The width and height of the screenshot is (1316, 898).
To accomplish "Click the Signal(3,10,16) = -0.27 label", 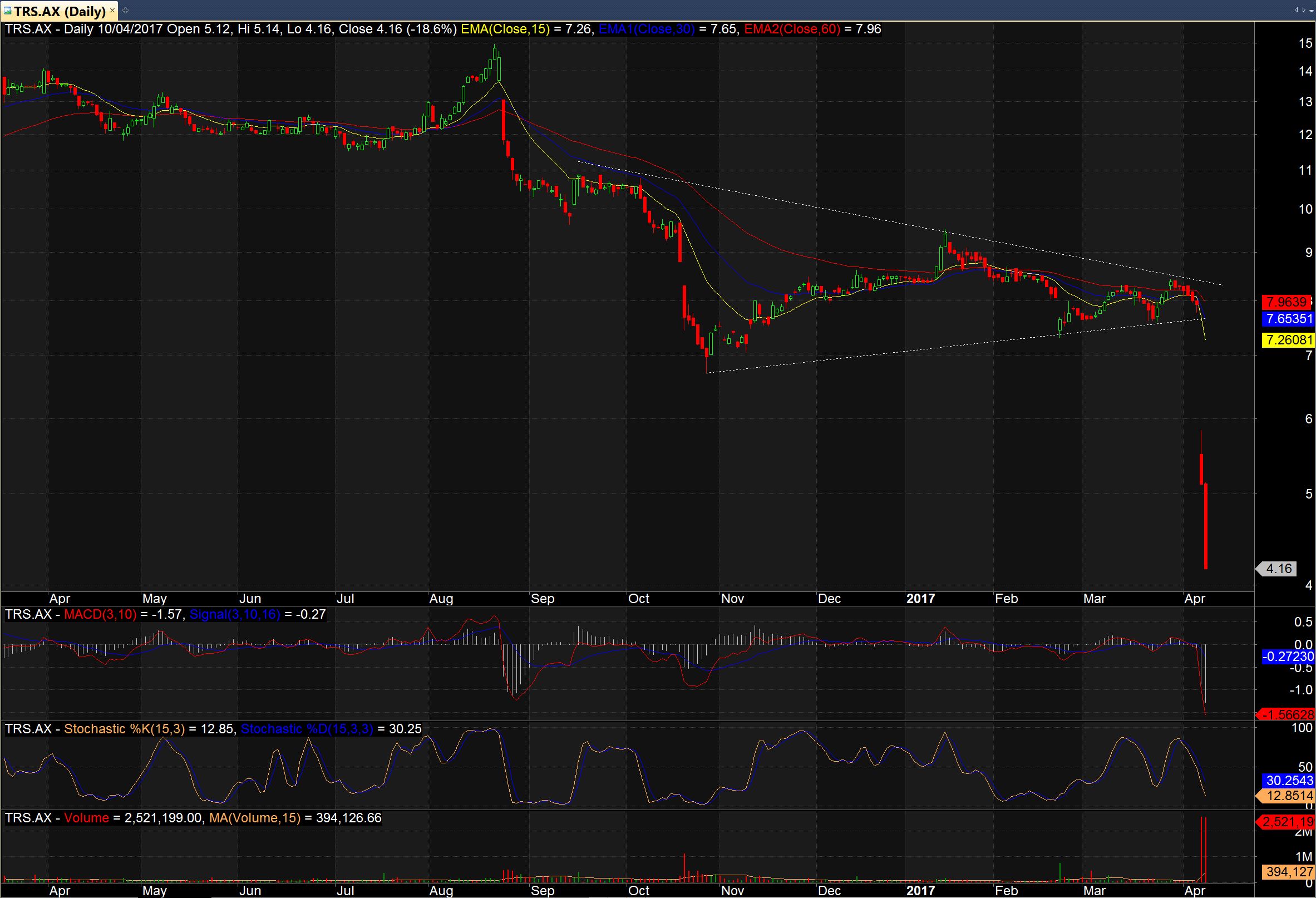I will pos(258,614).
